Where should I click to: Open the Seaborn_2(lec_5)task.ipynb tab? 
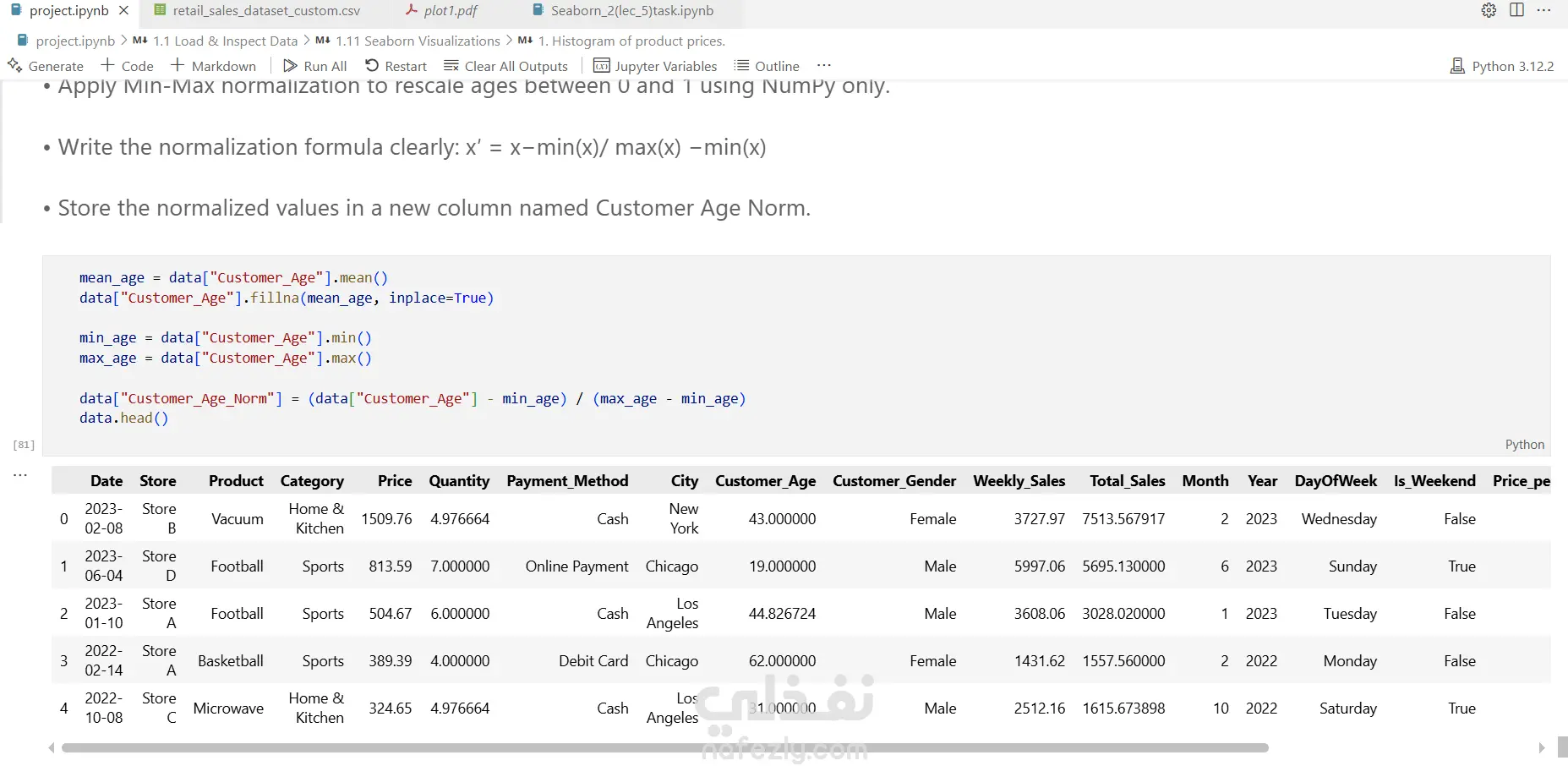[631, 11]
